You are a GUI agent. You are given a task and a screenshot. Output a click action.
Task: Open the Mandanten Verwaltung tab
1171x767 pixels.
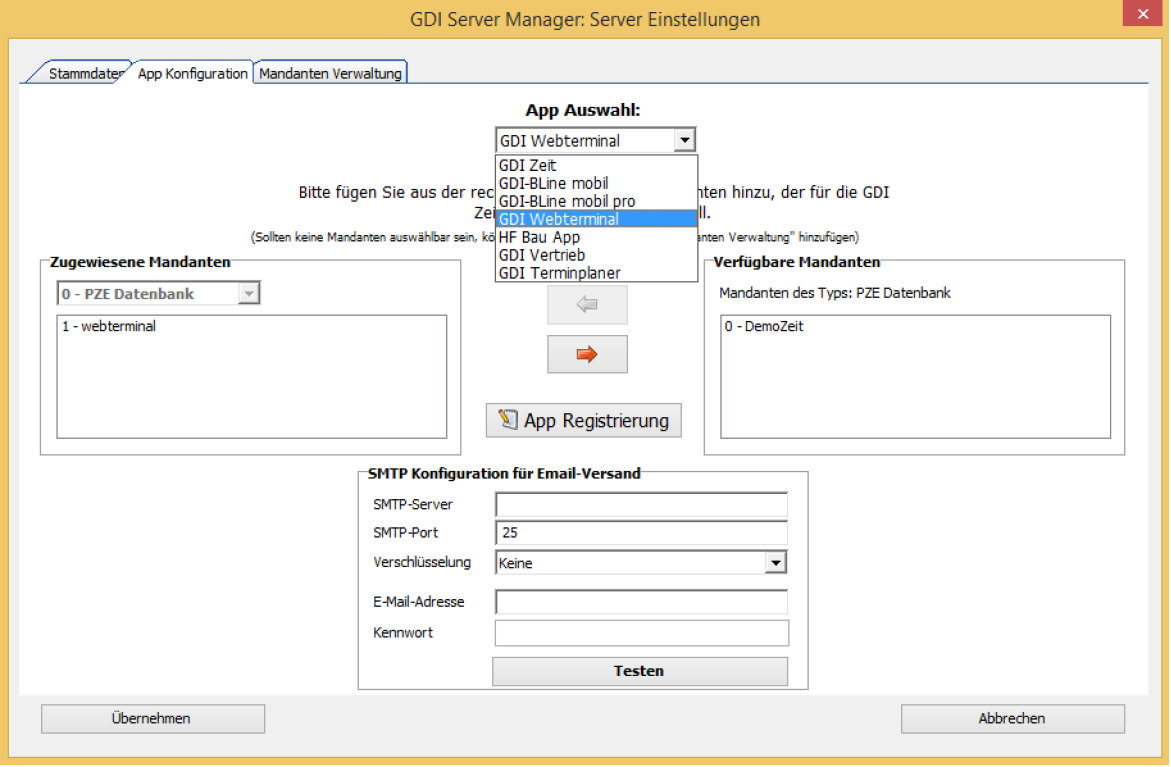(x=330, y=74)
